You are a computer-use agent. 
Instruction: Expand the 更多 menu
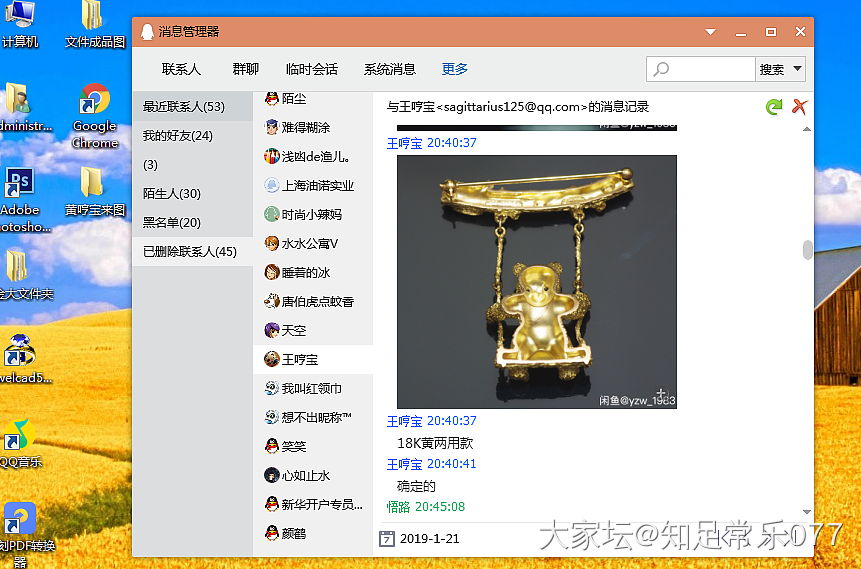(455, 69)
